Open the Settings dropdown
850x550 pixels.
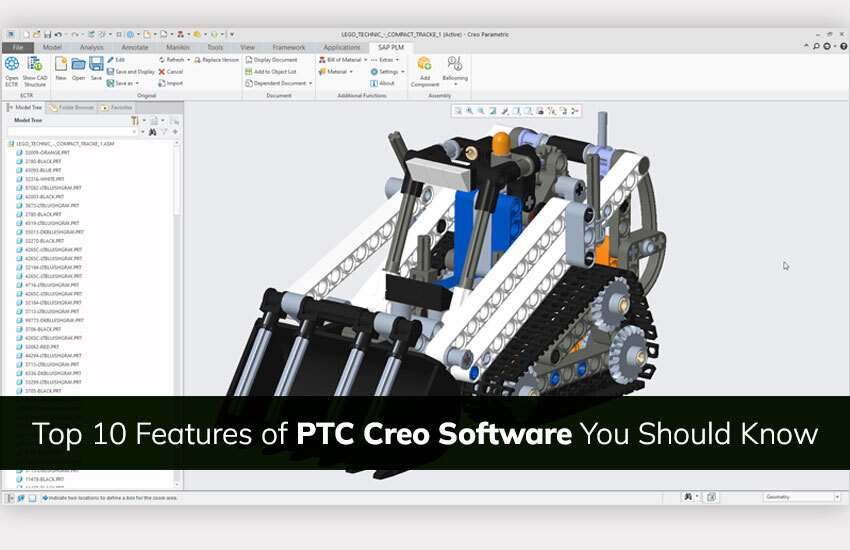402,72
